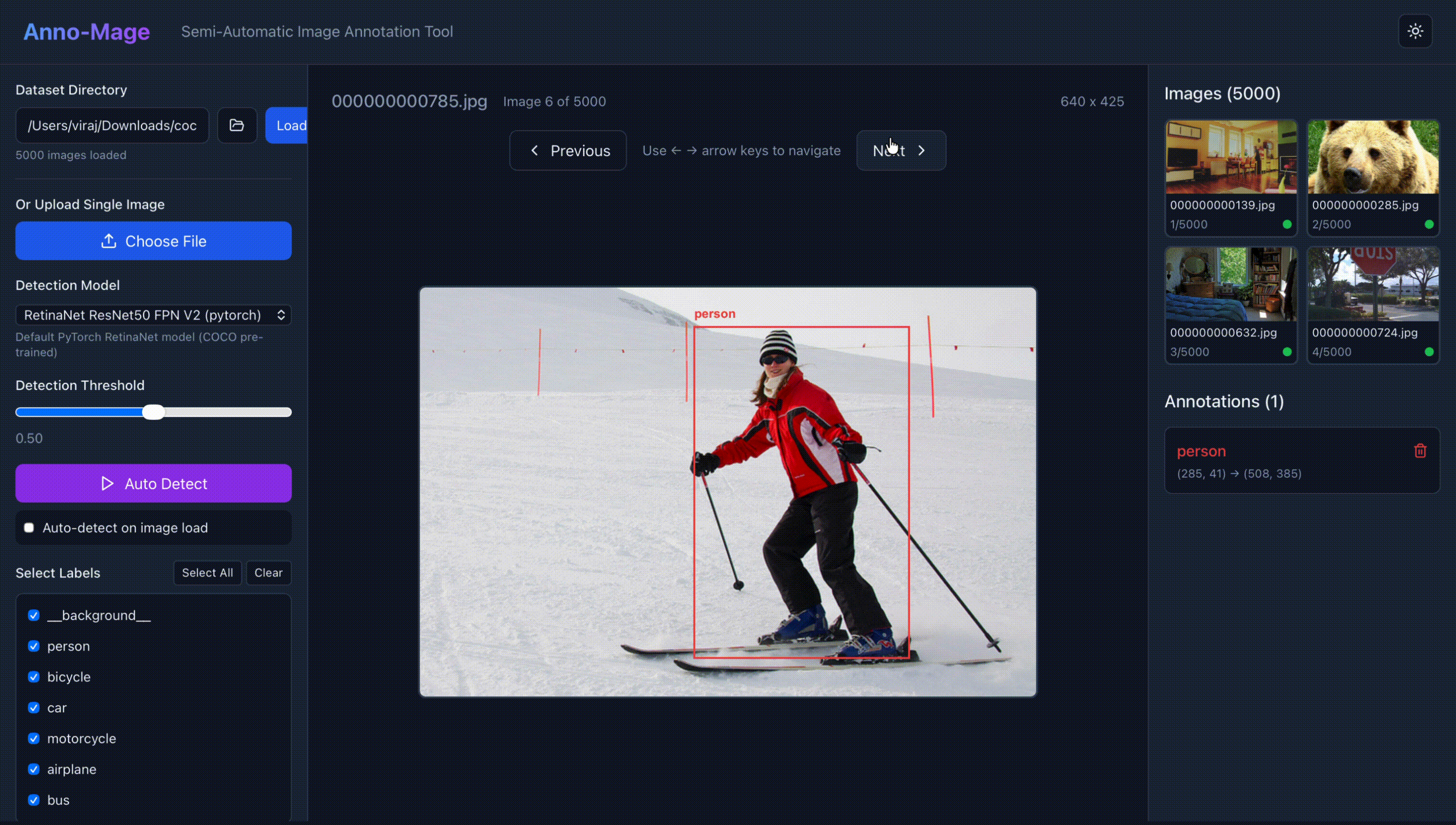Image resolution: width=1456 pixels, height=825 pixels.
Task: Uncheck the bicycle label
Action: 34,677
